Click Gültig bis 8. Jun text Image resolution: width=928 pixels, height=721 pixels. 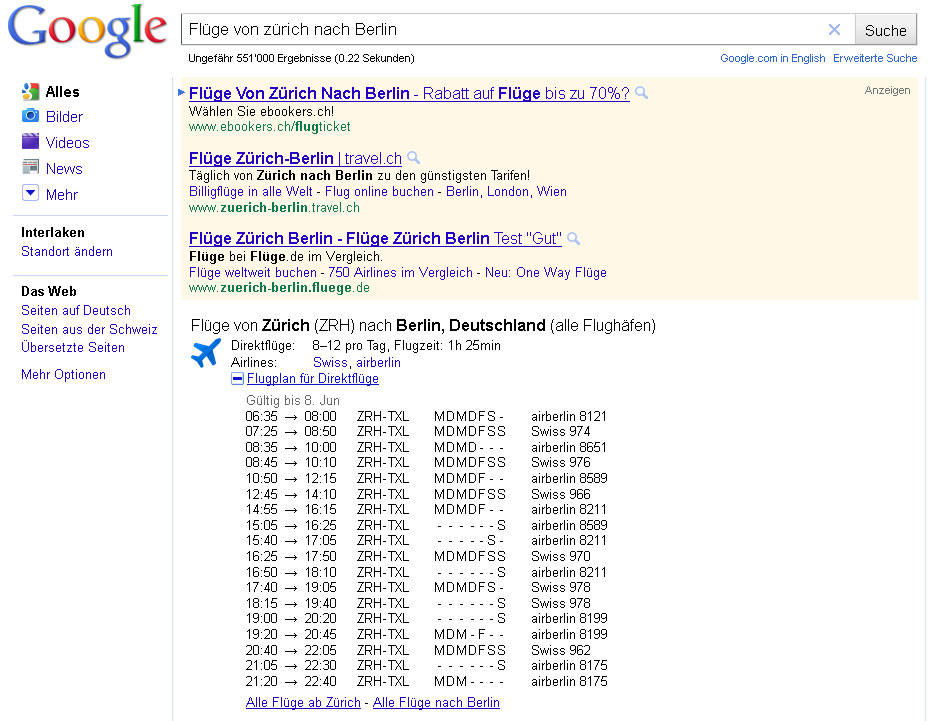click(293, 401)
